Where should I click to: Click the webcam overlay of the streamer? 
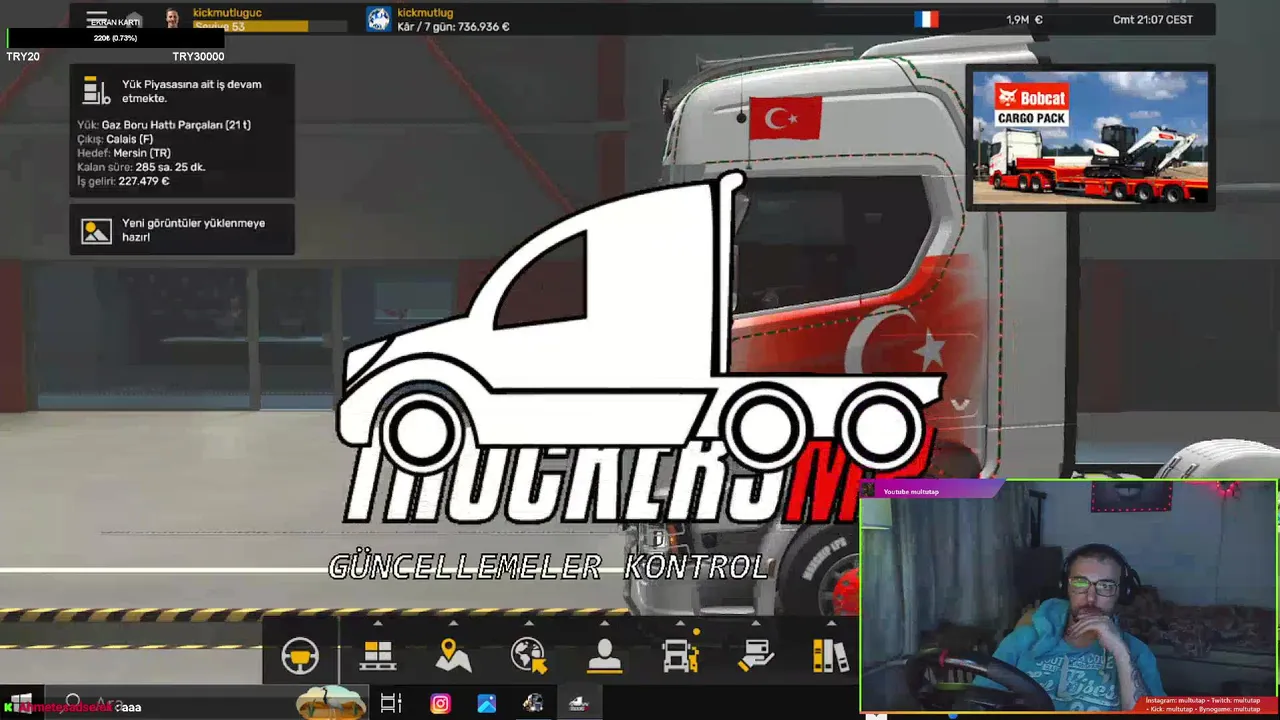click(1068, 597)
